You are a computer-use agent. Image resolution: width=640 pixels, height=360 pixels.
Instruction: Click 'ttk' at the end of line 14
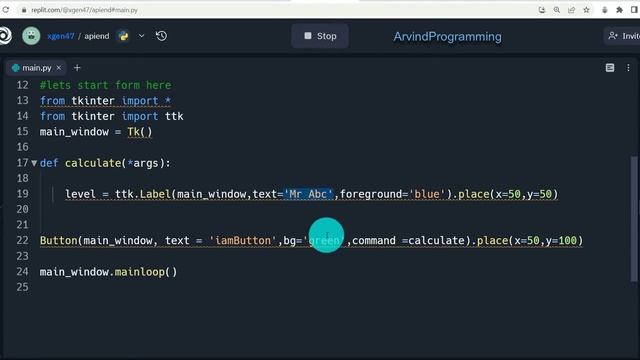pos(174,116)
